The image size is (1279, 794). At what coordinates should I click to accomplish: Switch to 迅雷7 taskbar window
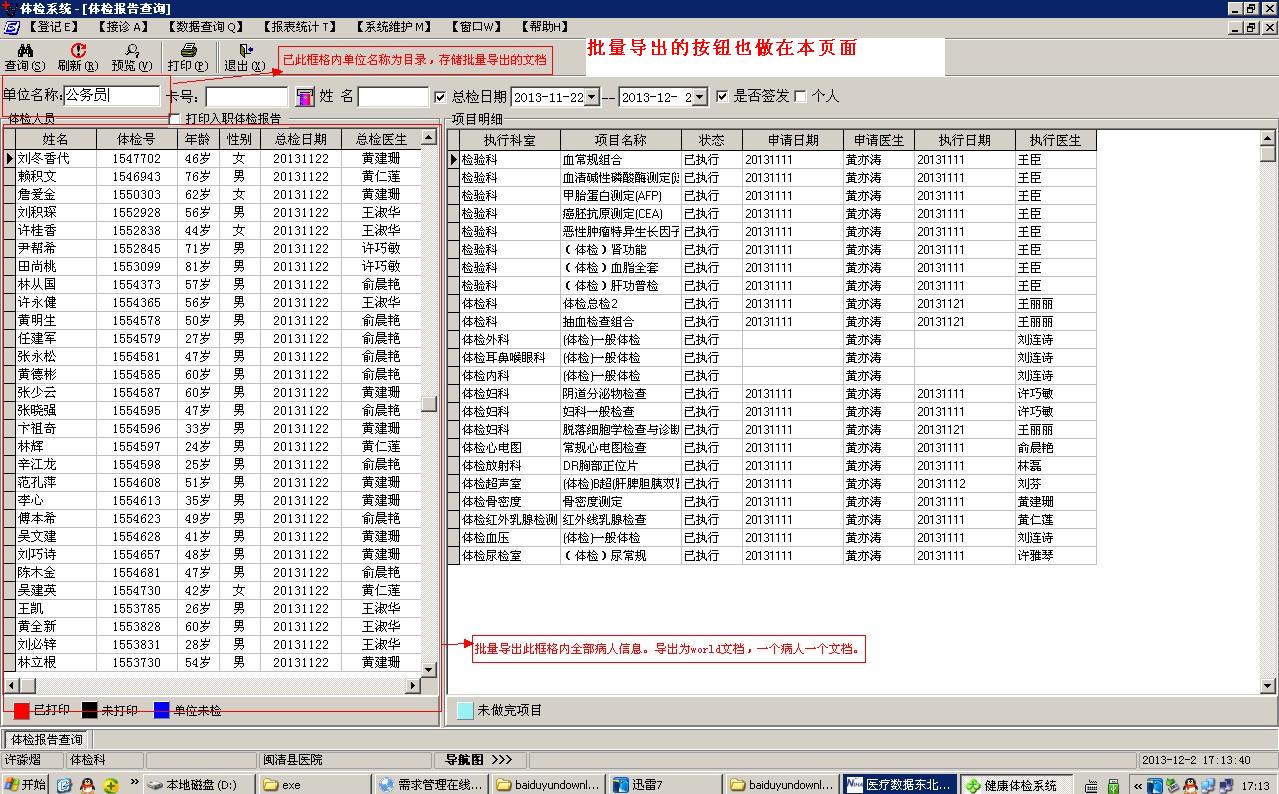[664, 785]
